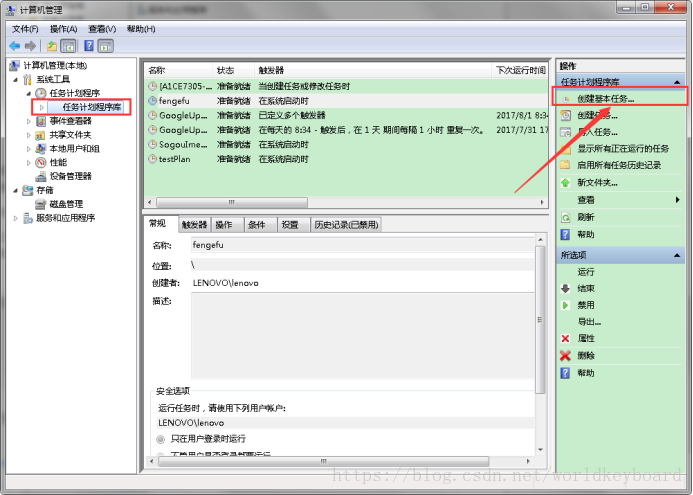
Task: Click 运行 action in 所选项
Action: click(x=586, y=272)
